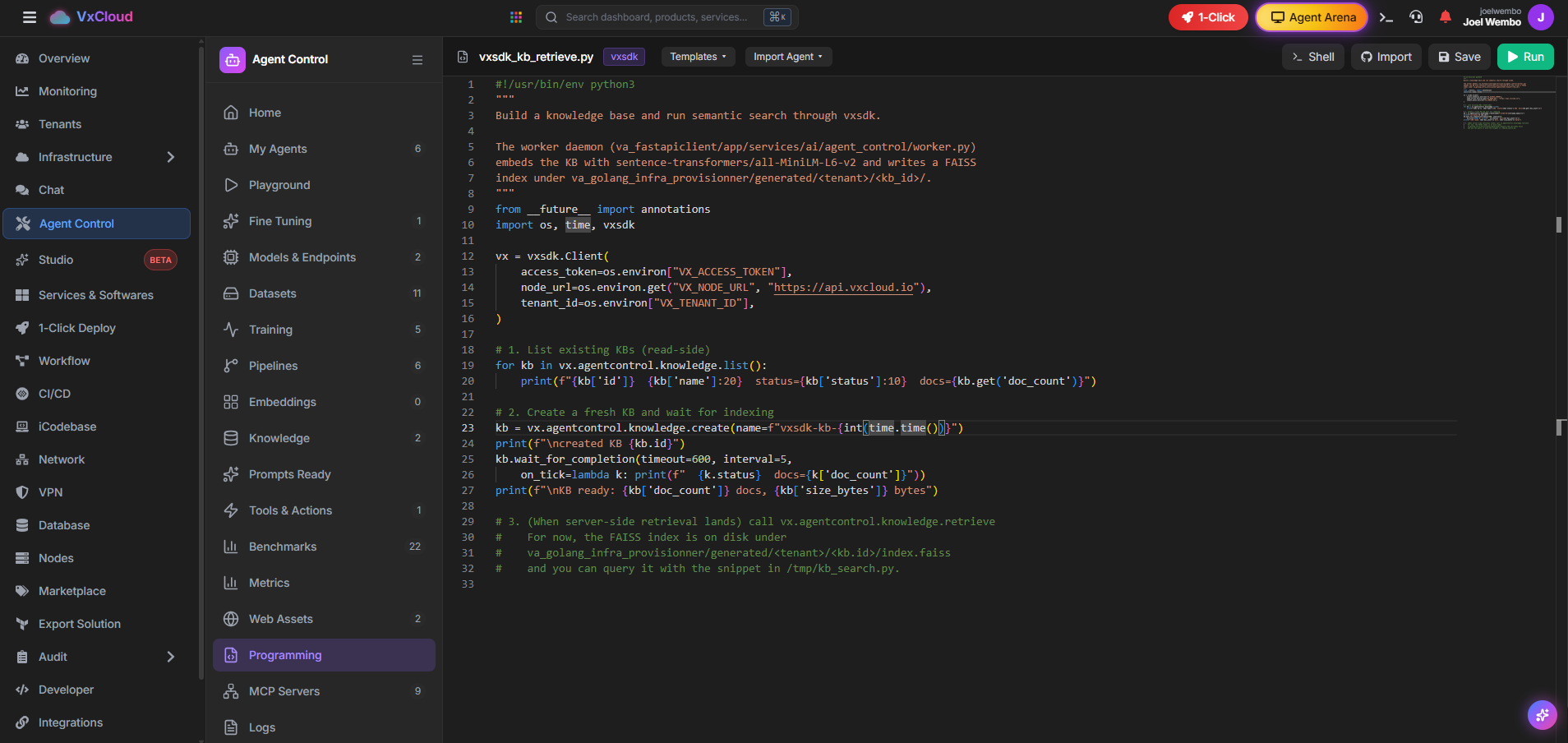Select Home in Agent Control menu
This screenshot has height=743, width=1568.
pyautogui.click(x=324, y=113)
